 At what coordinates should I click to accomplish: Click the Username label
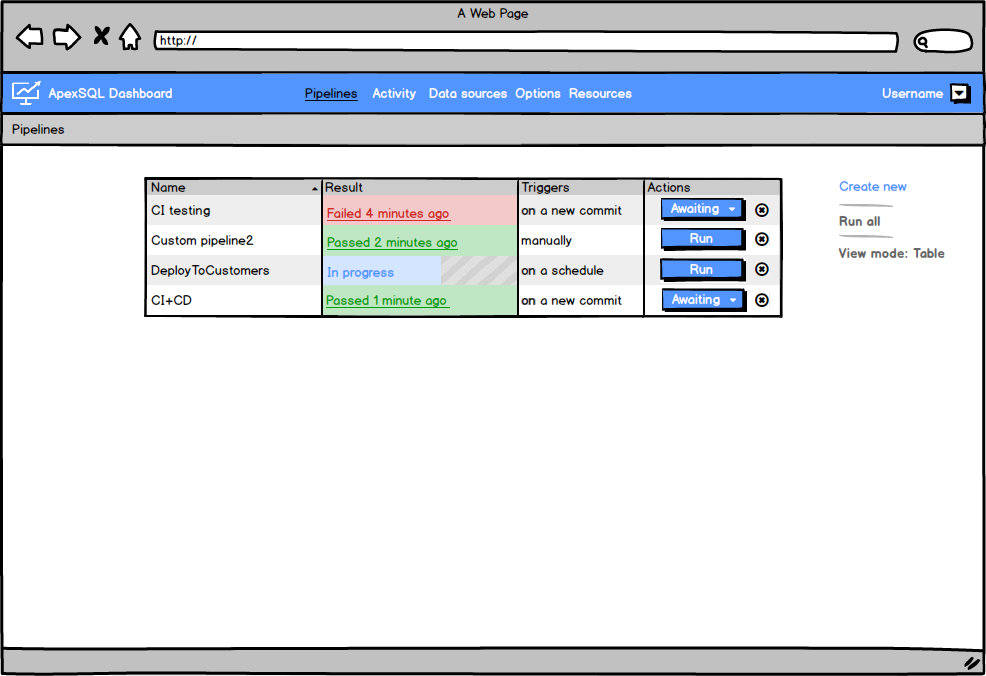[912, 93]
